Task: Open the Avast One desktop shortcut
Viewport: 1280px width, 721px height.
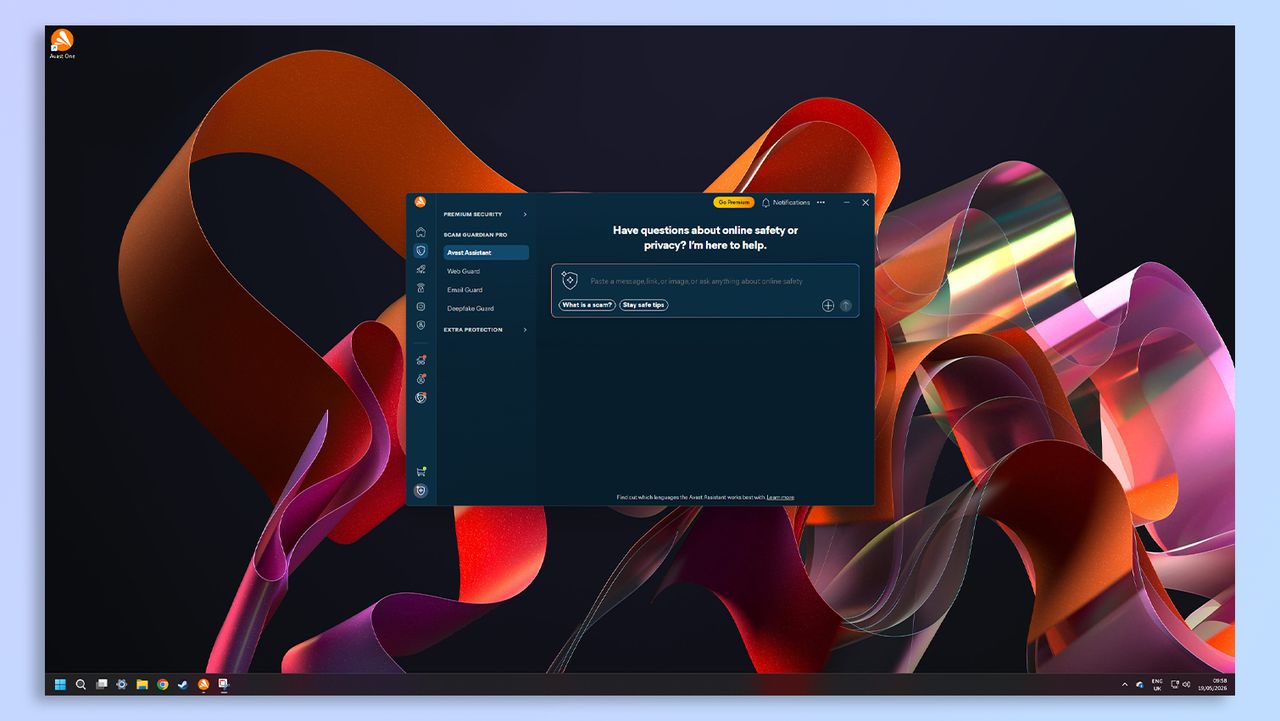Action: 62,44
